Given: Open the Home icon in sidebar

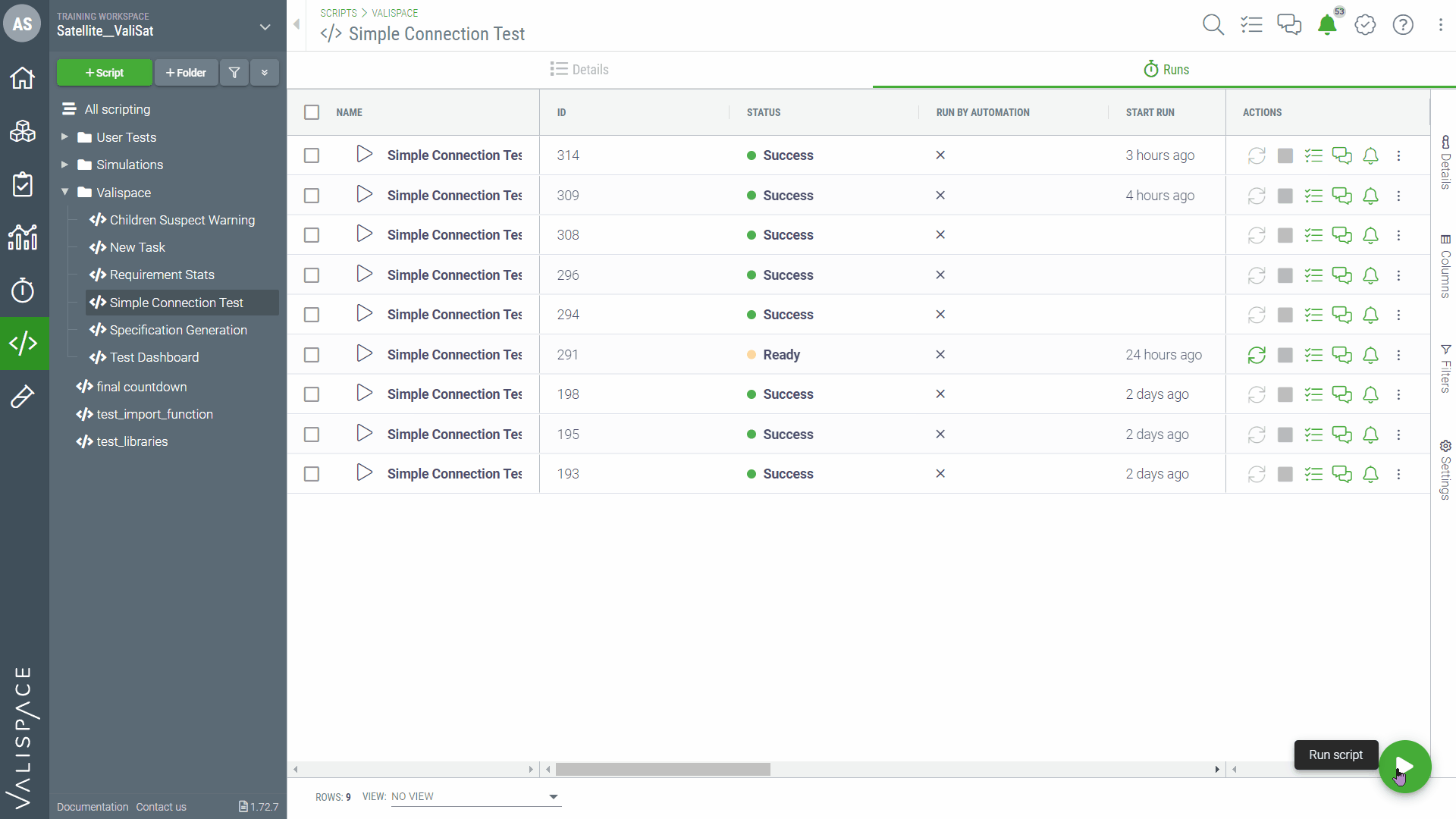Looking at the screenshot, I should click(x=23, y=77).
